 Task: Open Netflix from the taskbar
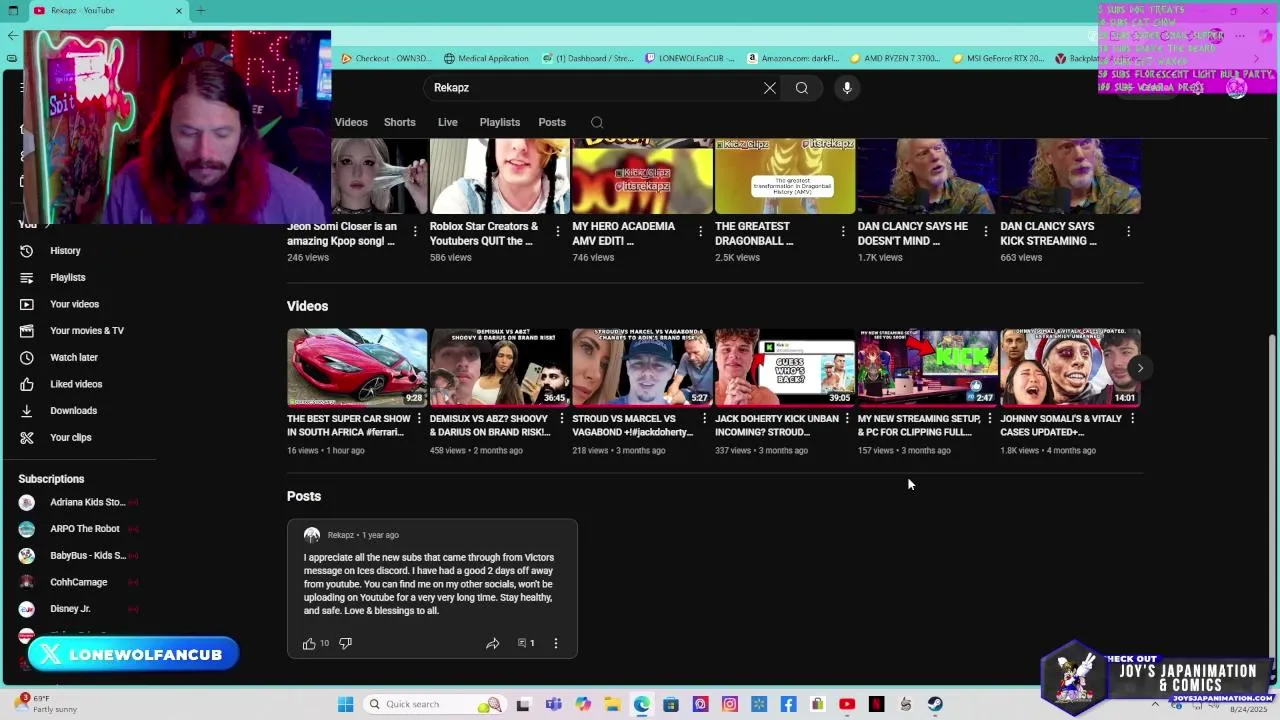click(x=876, y=704)
